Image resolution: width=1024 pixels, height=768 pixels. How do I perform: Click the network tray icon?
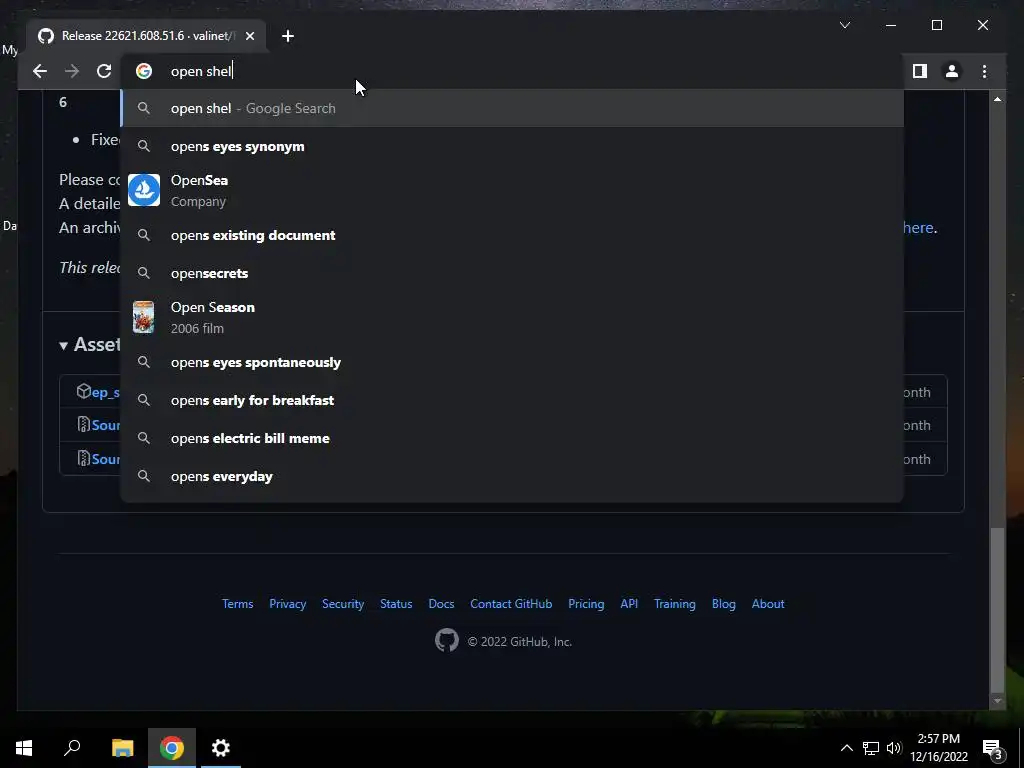click(x=871, y=748)
